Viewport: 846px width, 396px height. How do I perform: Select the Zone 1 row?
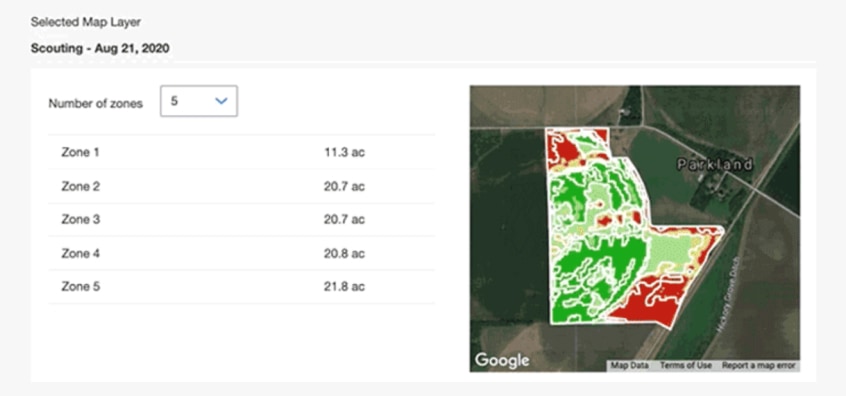[241, 153]
